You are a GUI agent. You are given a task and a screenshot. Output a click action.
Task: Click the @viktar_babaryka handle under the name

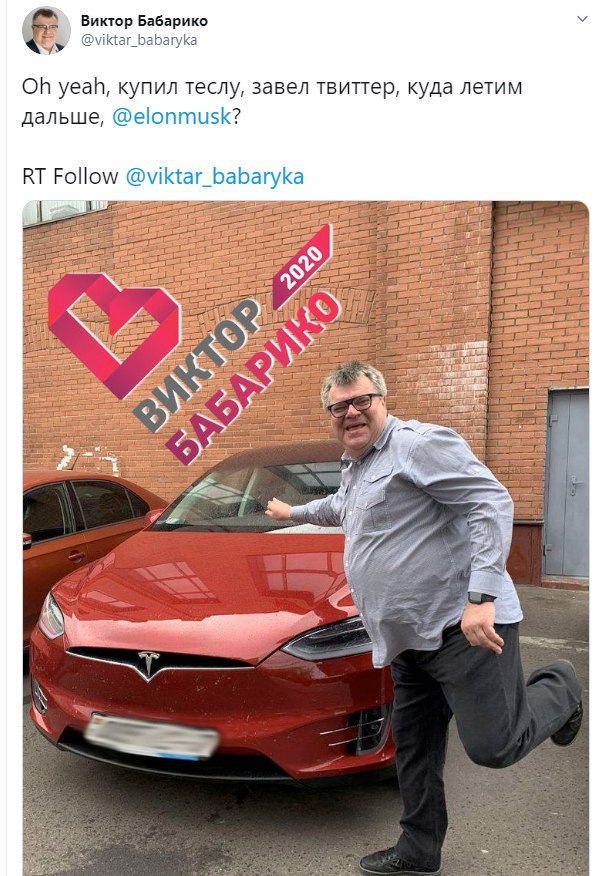[x=139, y=40]
